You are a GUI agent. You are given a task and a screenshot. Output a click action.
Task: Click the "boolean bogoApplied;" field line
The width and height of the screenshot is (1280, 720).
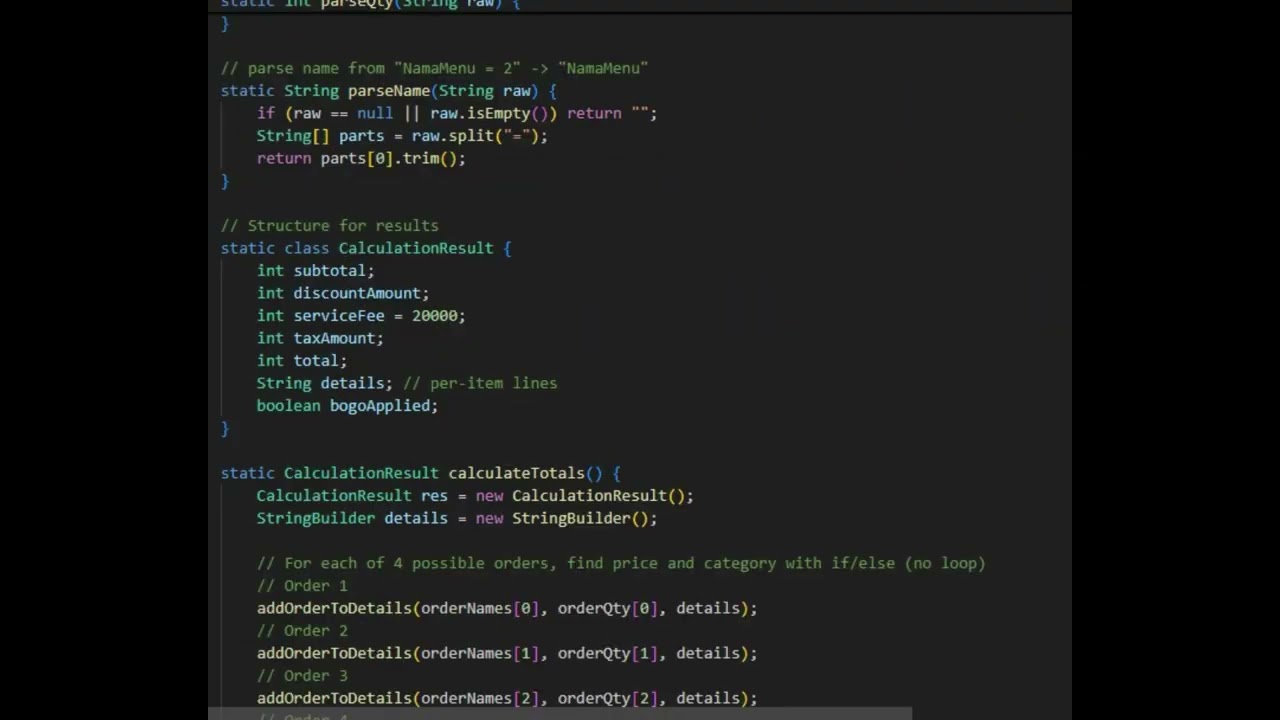[x=347, y=406]
